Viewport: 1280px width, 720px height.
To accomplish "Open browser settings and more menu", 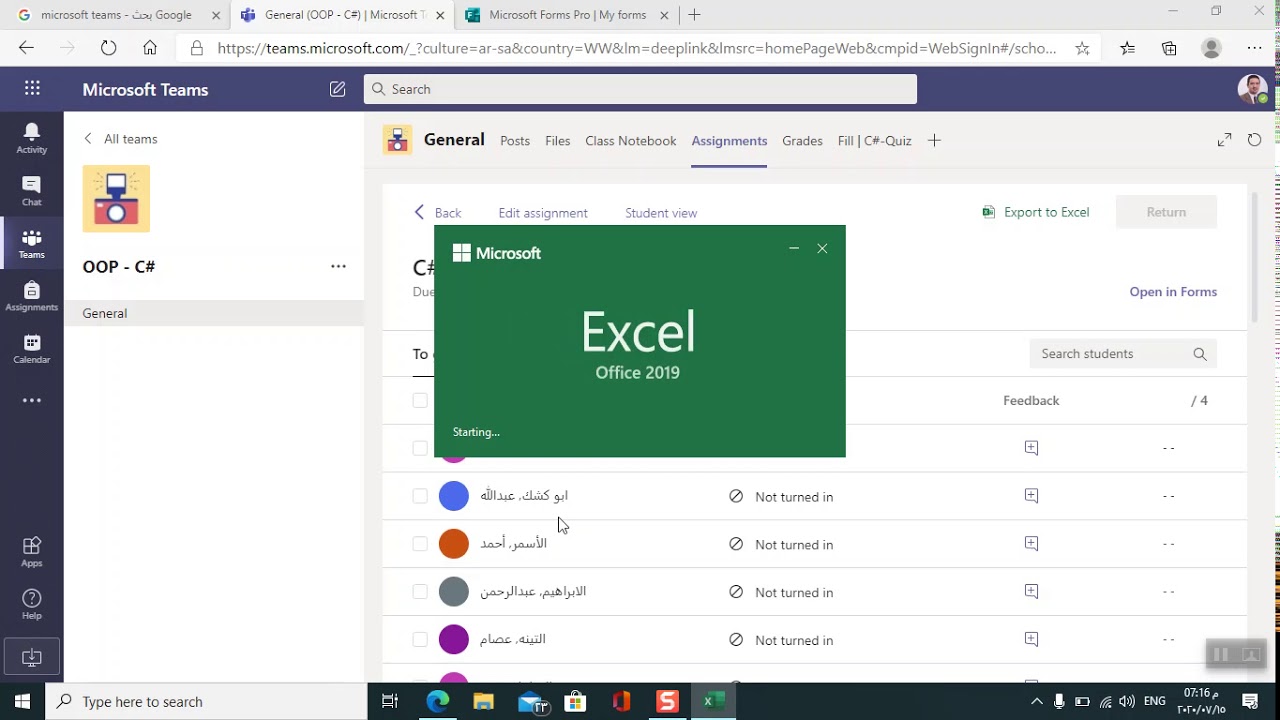I will (1254, 48).
